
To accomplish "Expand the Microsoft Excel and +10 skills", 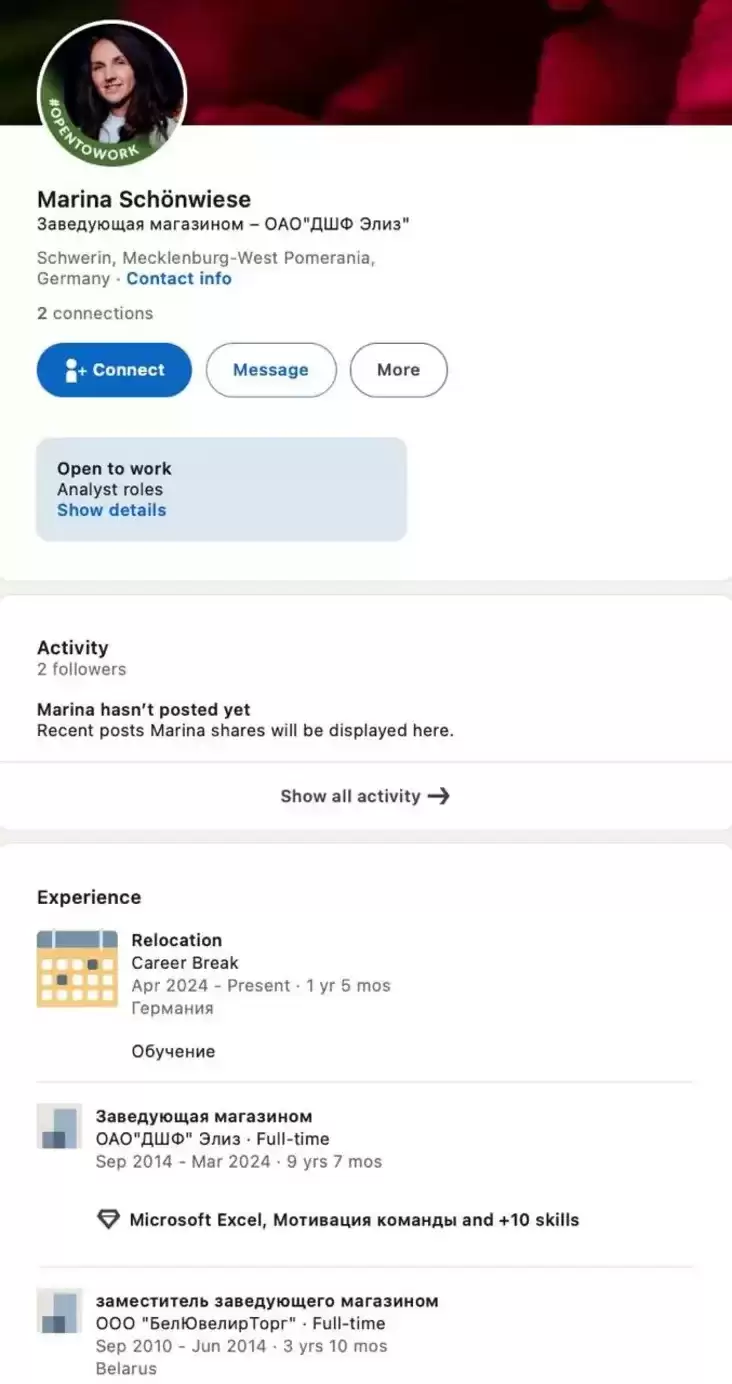I will 354,1220.
